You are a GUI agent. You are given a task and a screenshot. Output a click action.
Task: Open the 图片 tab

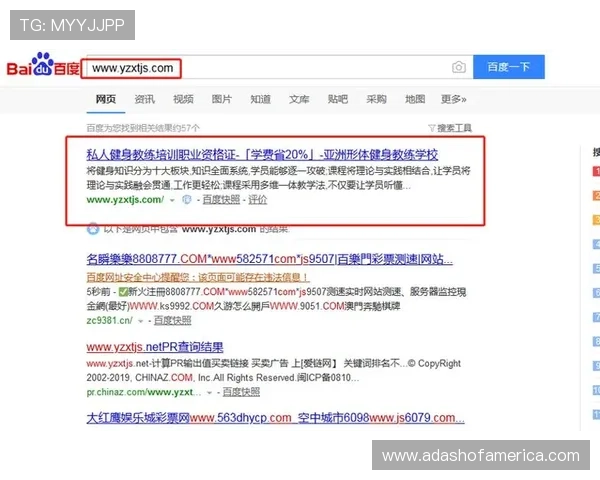point(222,100)
